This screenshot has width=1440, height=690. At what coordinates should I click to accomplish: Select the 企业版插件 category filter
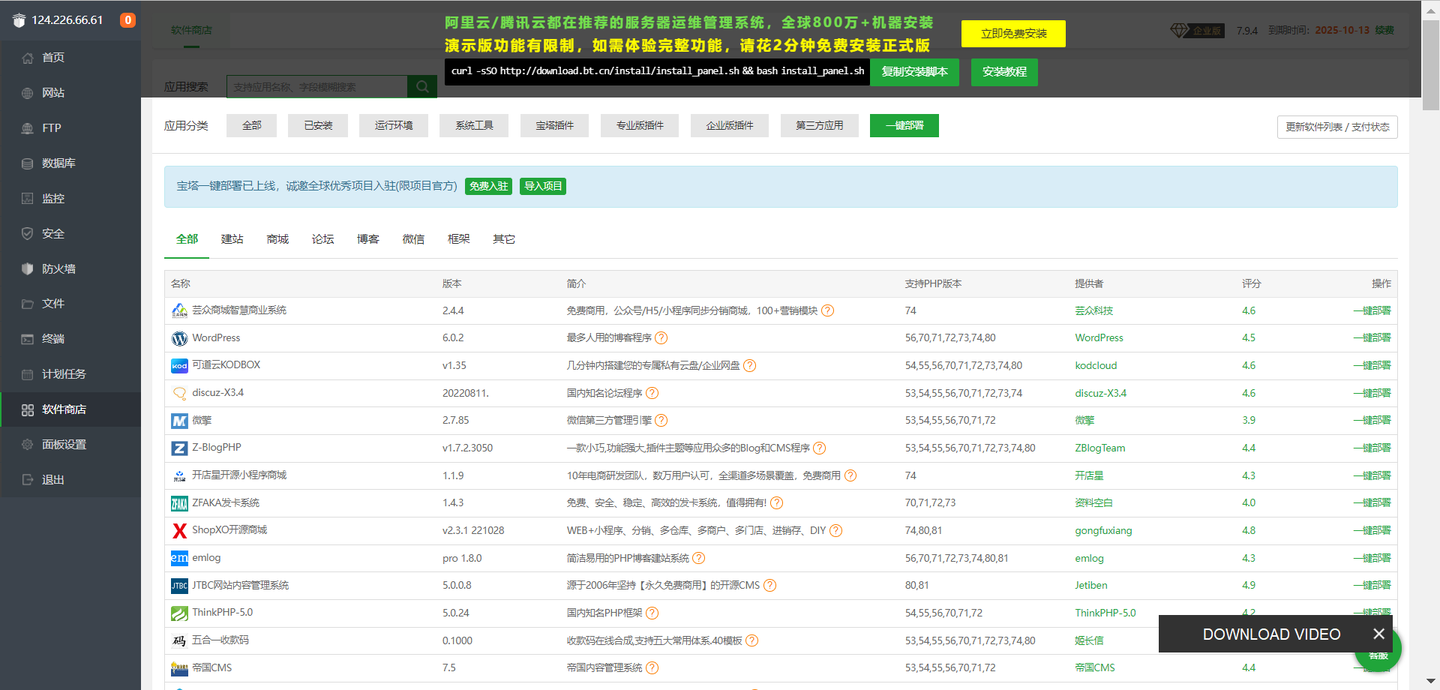[729, 125]
